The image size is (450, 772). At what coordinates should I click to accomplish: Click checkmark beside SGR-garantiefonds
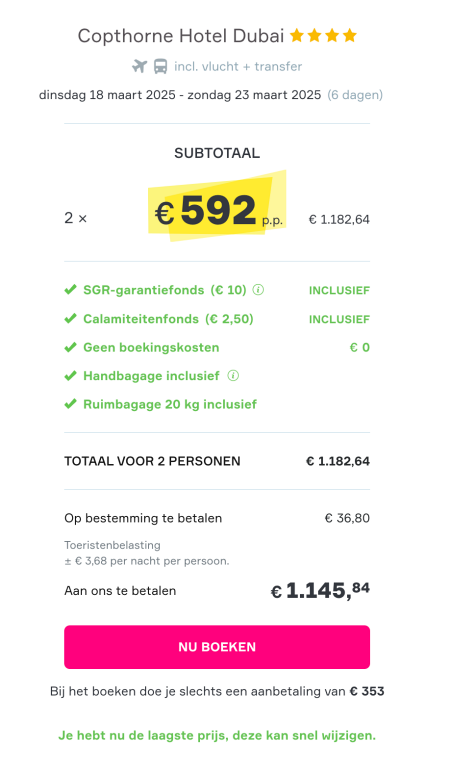click(70, 290)
